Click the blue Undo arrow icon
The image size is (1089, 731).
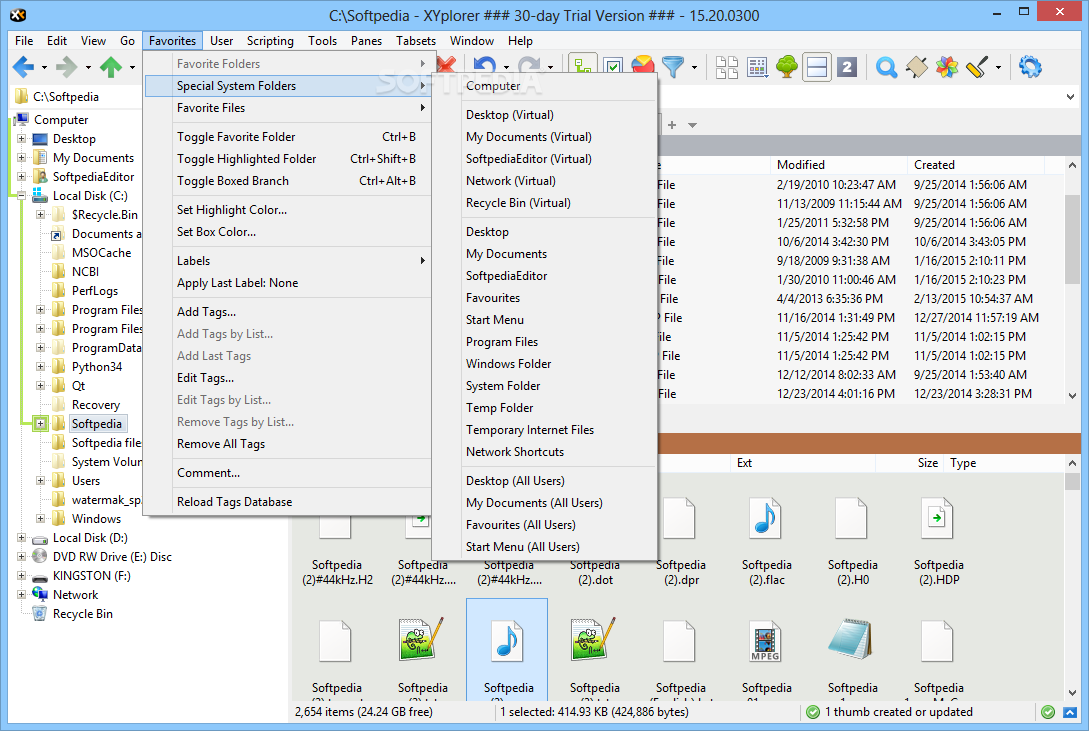point(485,66)
